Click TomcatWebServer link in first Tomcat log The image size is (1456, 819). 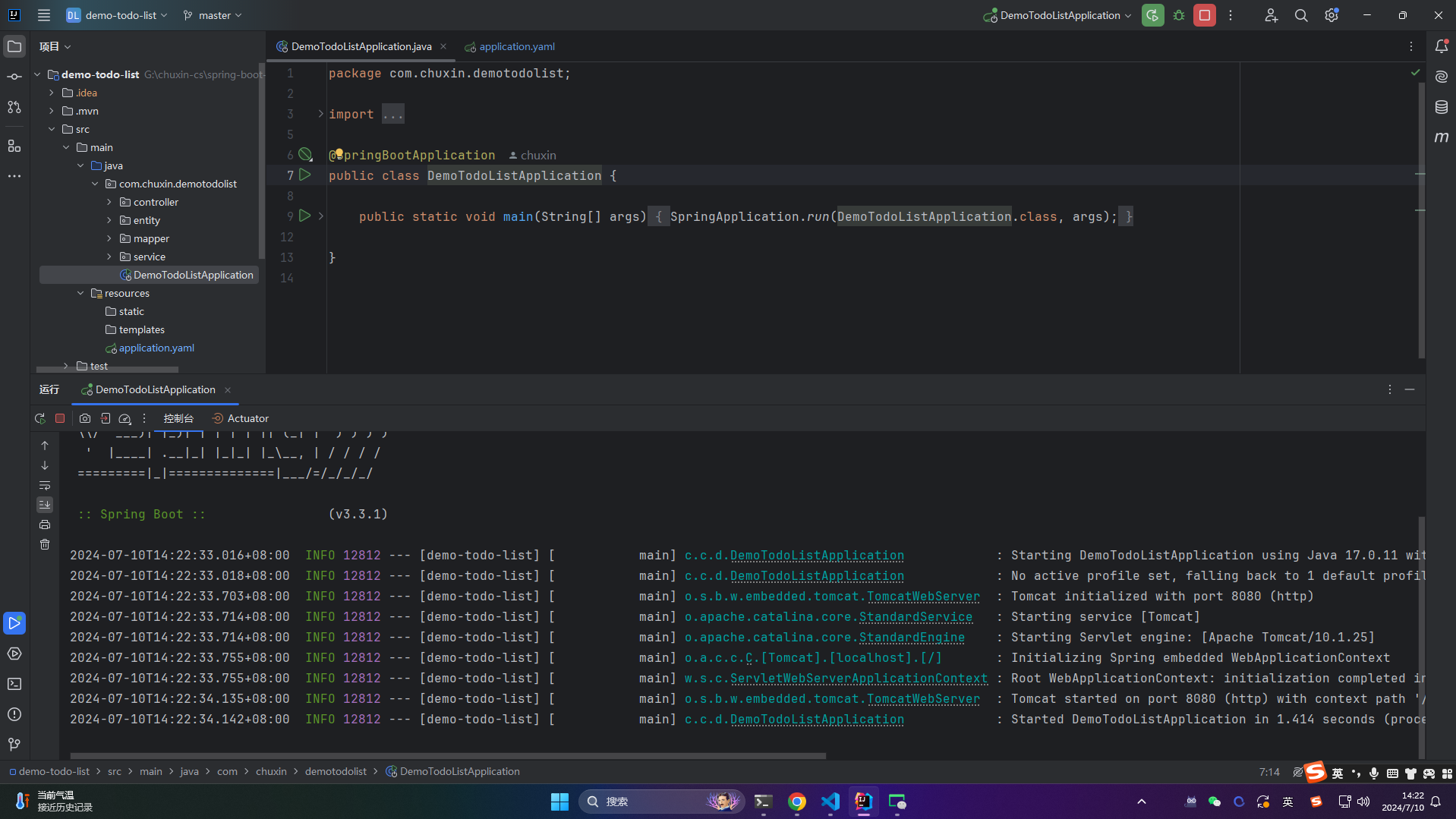(x=923, y=597)
